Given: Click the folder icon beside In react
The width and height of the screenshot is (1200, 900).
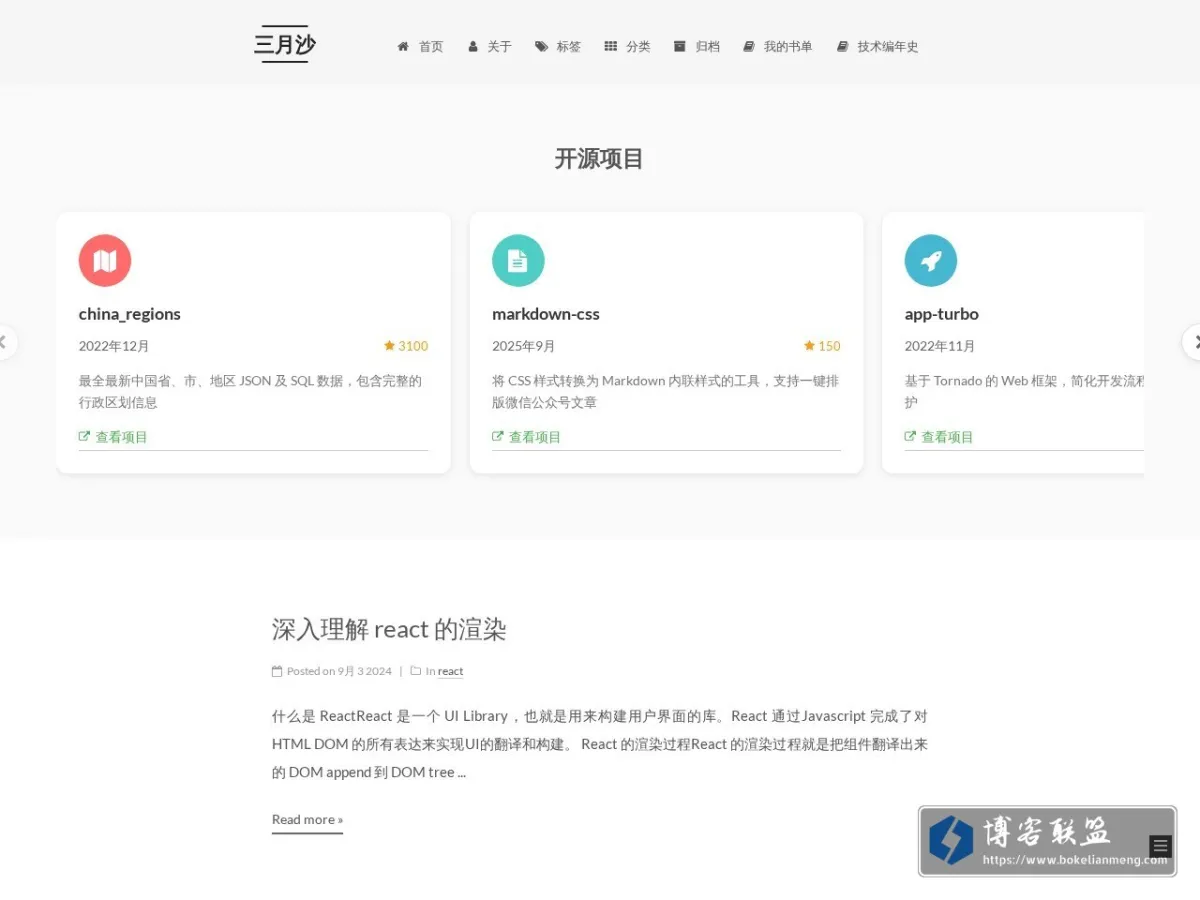Looking at the screenshot, I should [x=416, y=672].
